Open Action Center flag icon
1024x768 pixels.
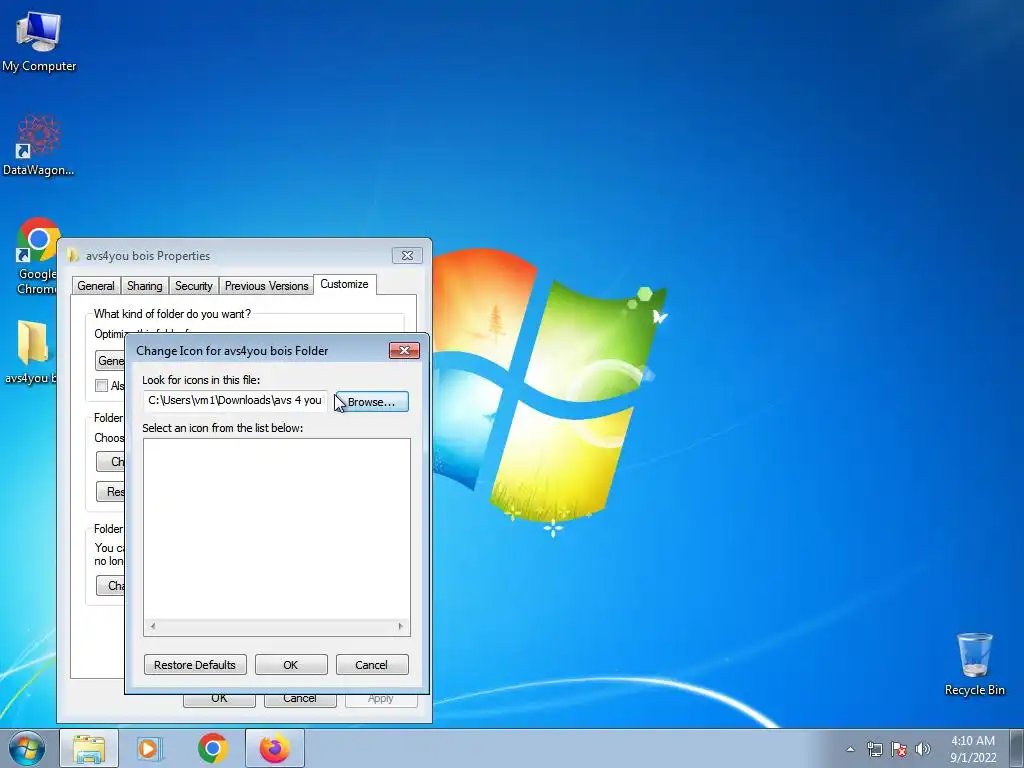pyautogui.click(x=899, y=749)
